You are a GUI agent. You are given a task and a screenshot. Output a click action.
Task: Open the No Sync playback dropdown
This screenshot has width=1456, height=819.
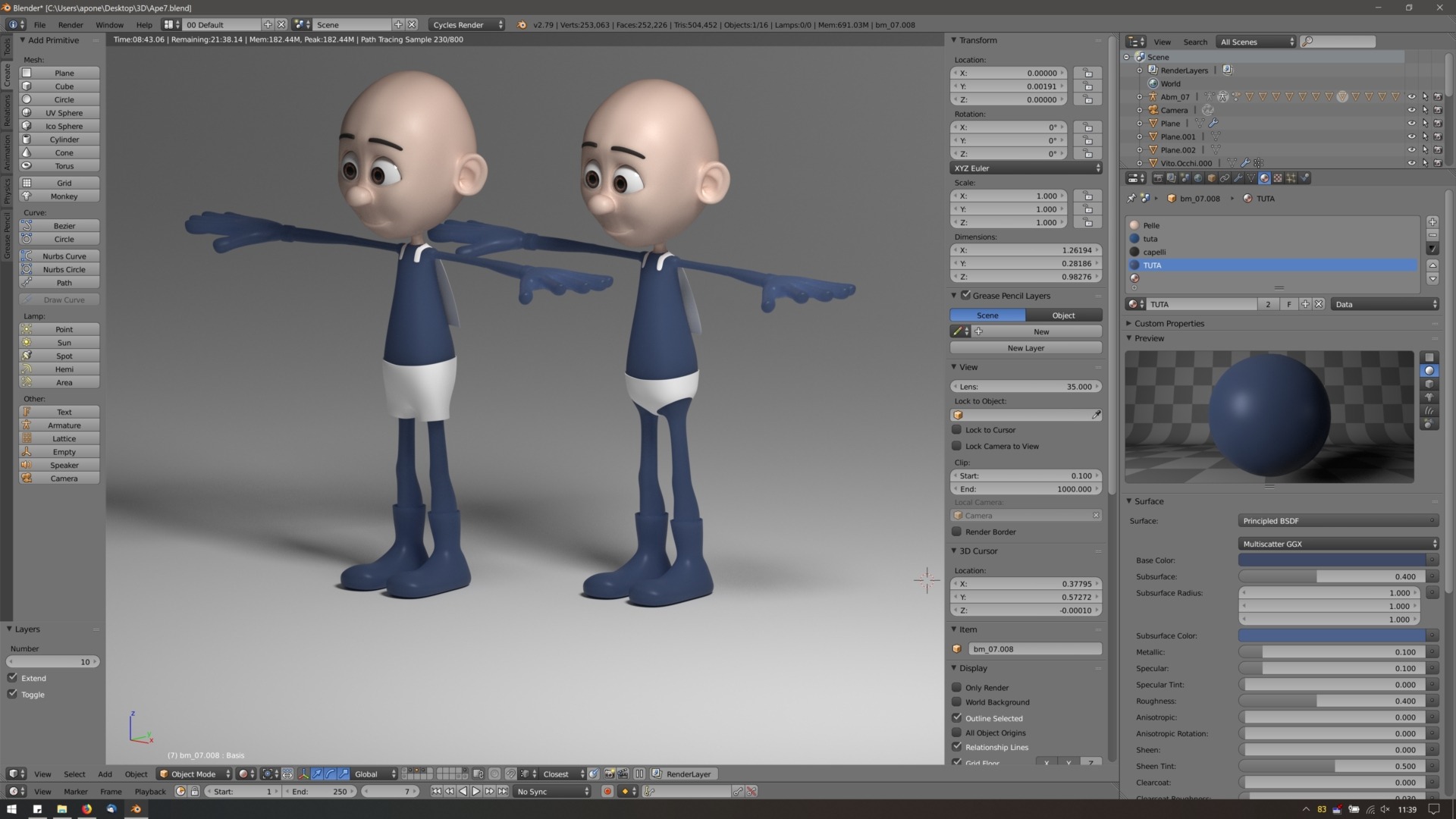[x=553, y=791]
